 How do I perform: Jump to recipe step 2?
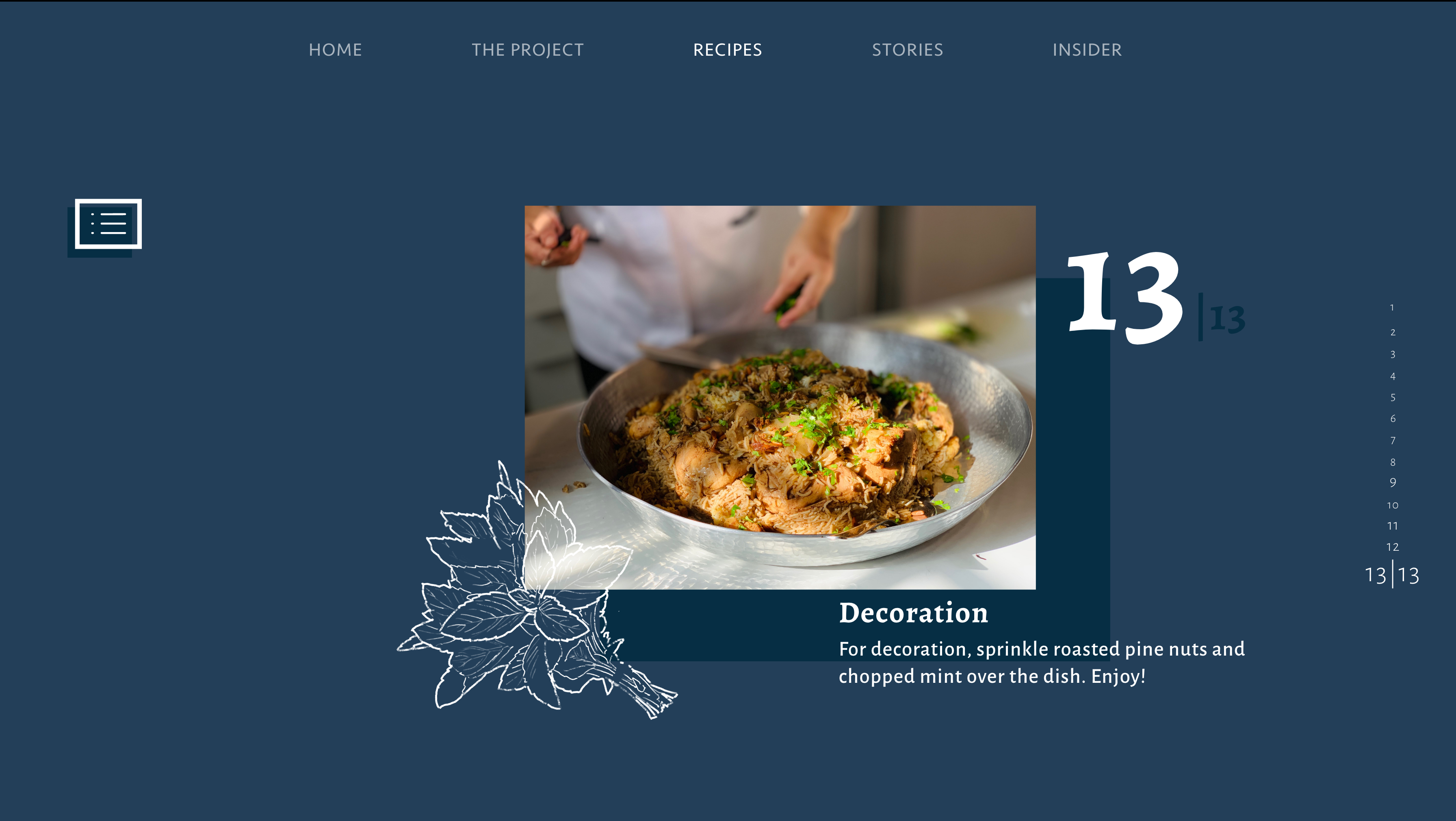pos(1393,332)
